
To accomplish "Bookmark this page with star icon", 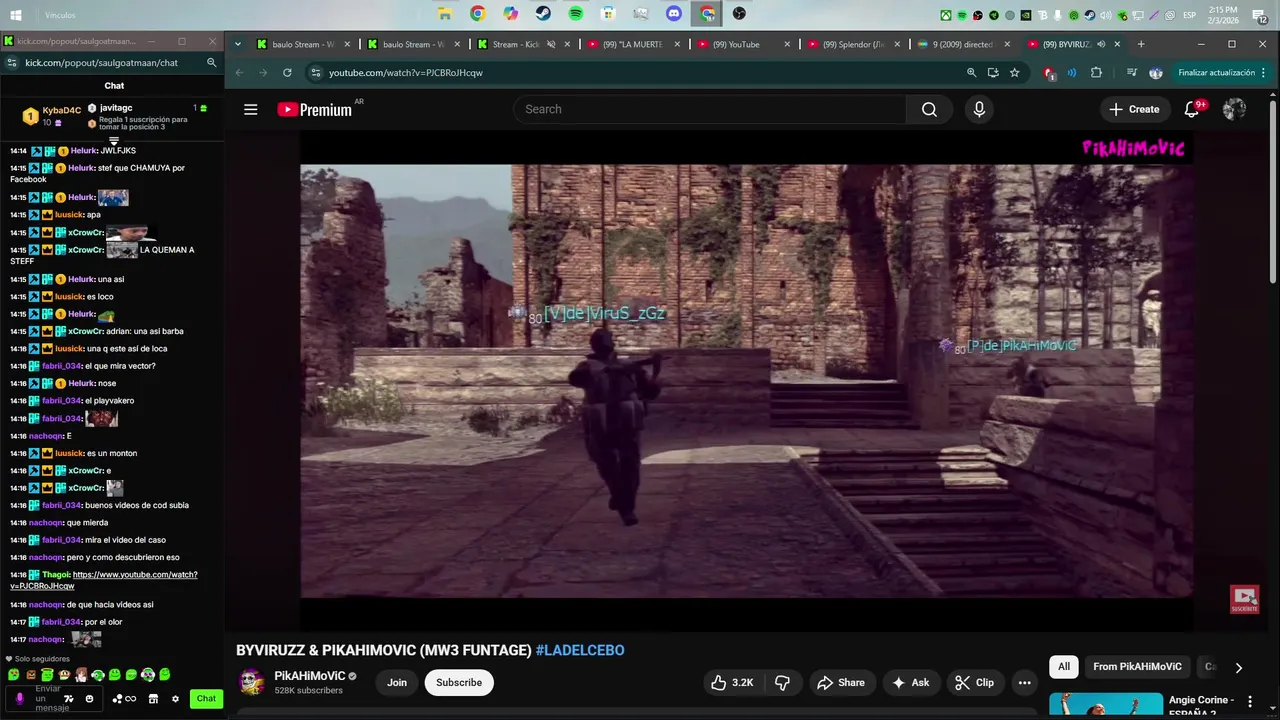I will pos(1014,73).
